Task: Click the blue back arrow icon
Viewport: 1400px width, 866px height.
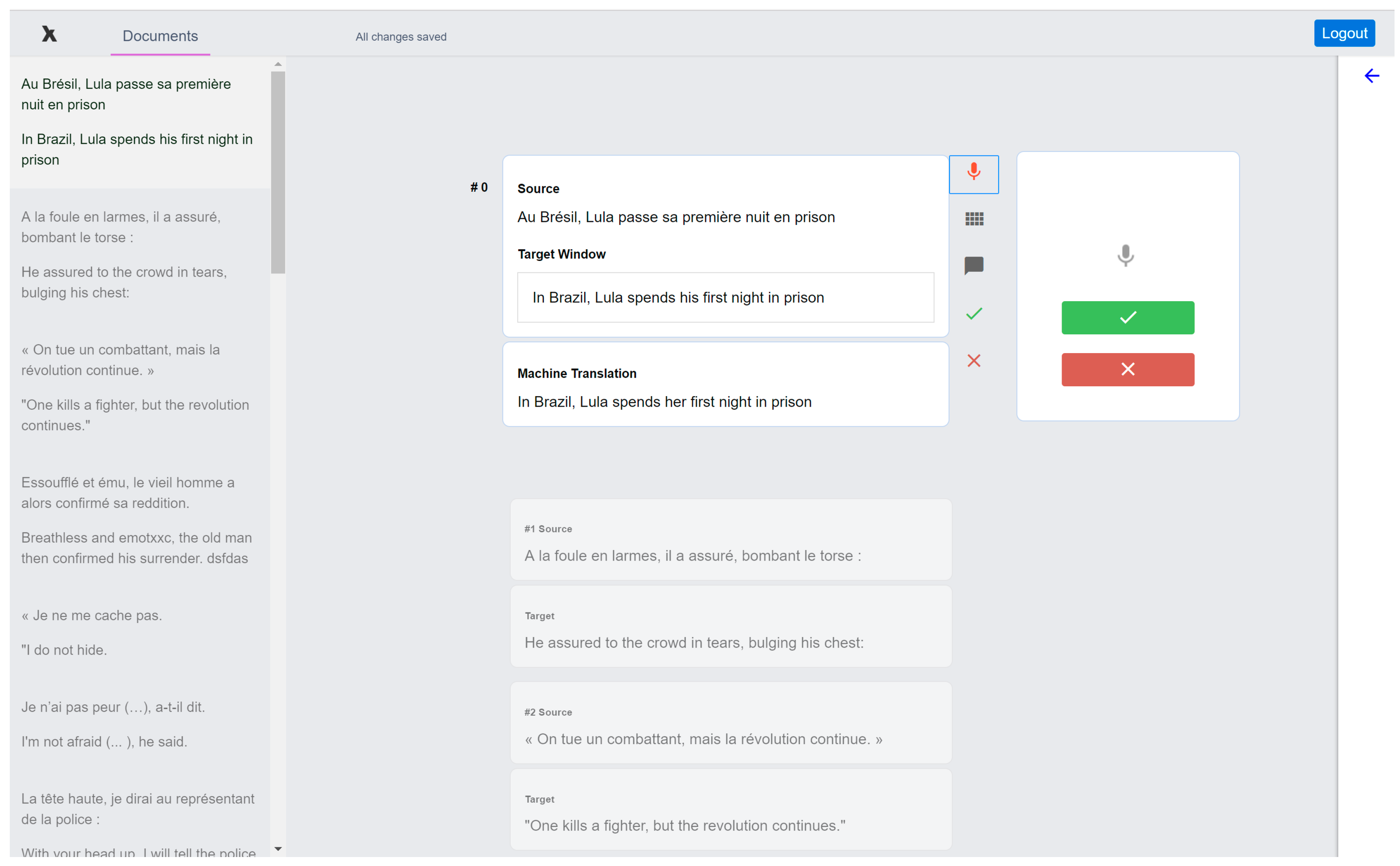Action: (1371, 76)
